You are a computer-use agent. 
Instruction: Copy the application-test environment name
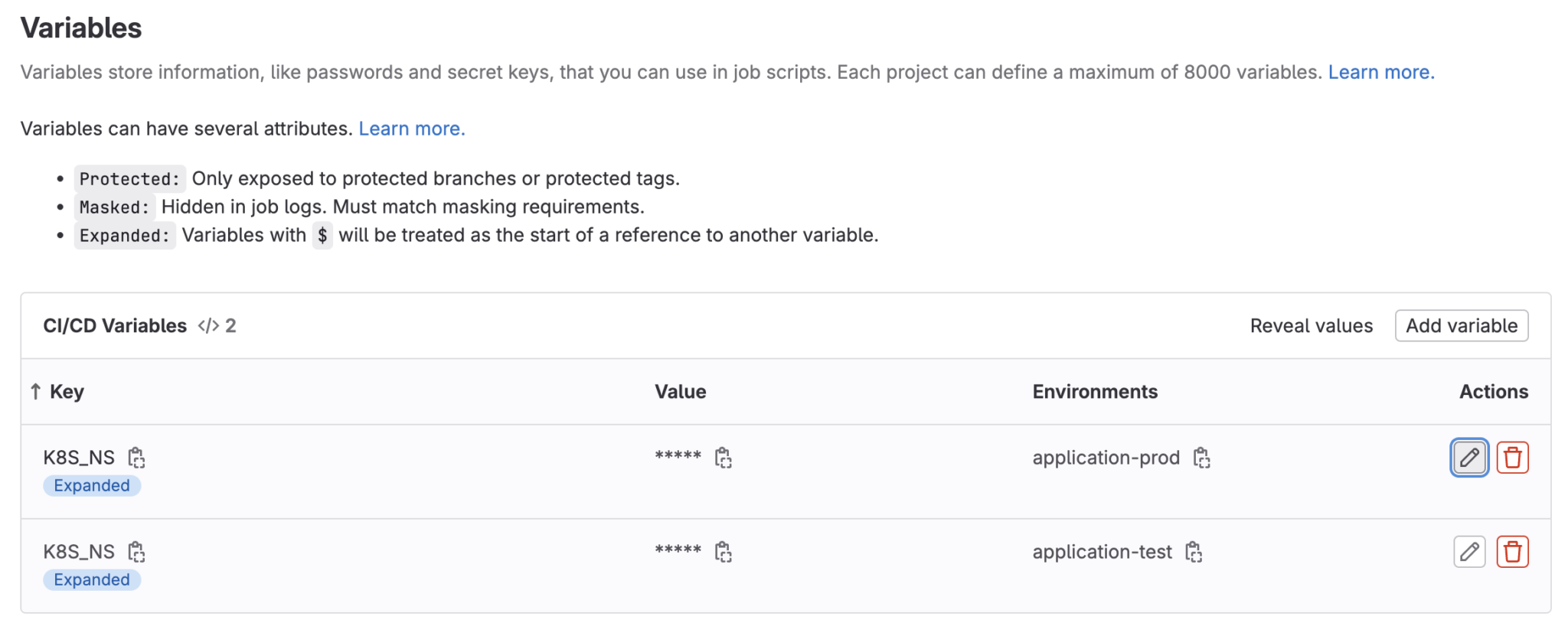point(1194,552)
